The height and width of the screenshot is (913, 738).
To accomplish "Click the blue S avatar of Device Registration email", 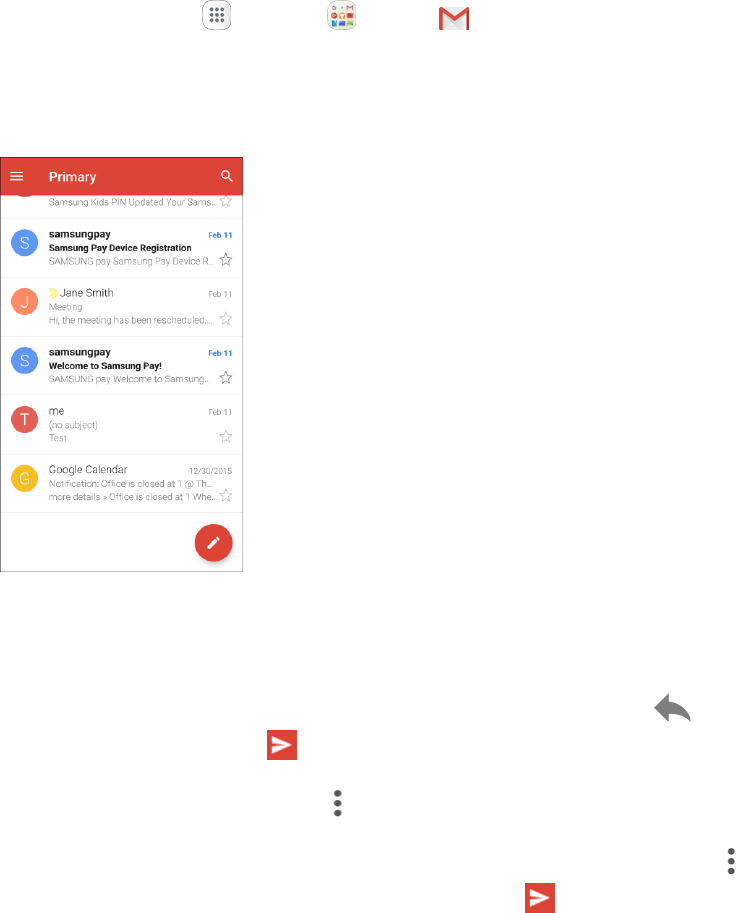I will 24,243.
